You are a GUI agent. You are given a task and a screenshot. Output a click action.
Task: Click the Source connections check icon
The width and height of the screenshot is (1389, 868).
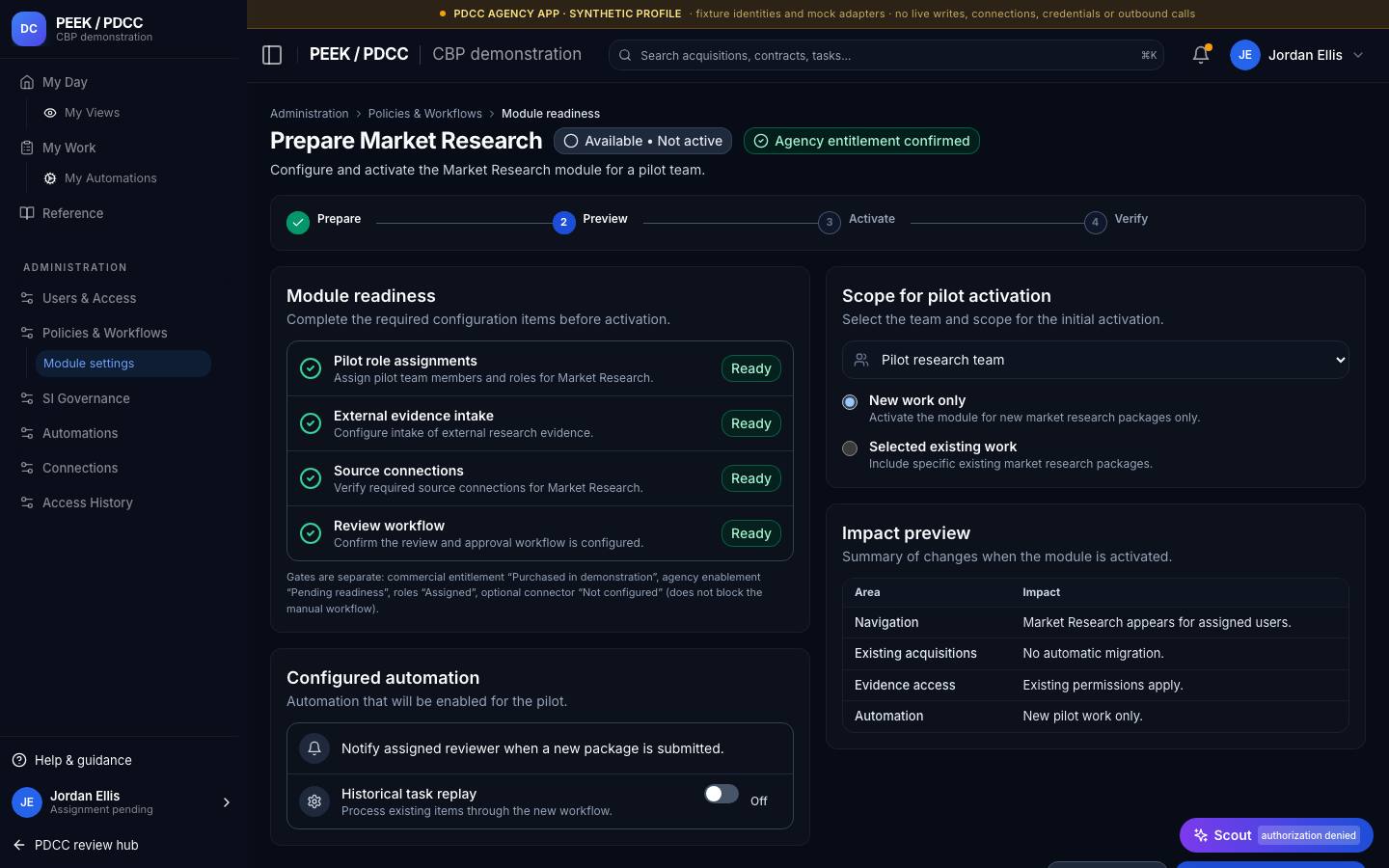311,478
